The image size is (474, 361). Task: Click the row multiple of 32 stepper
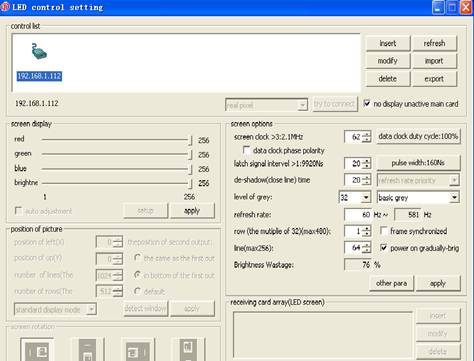coord(367,231)
